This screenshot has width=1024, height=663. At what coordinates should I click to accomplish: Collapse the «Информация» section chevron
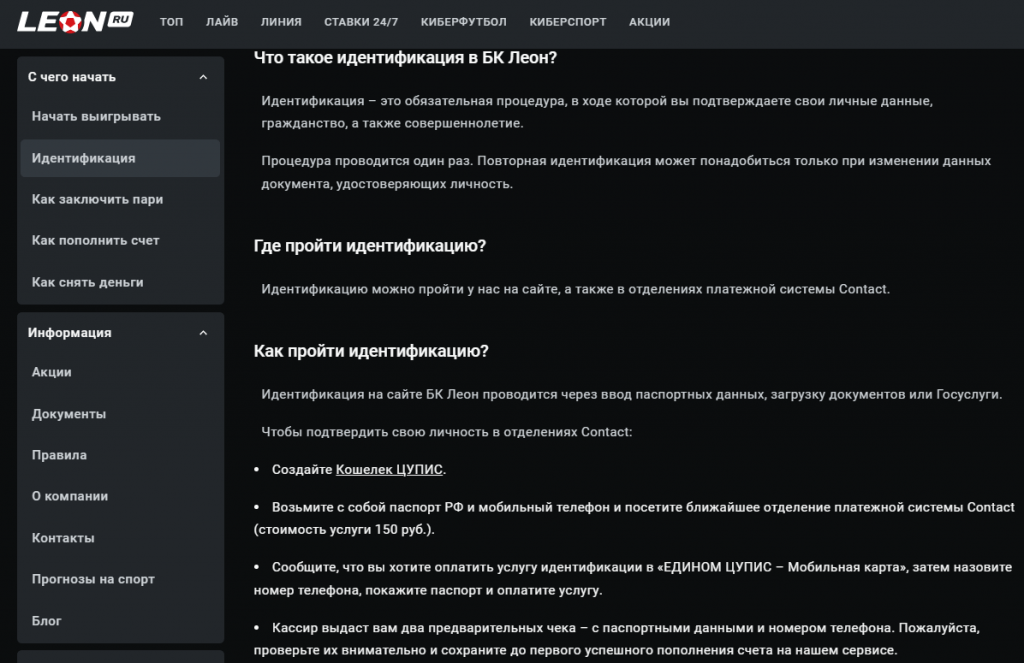click(203, 333)
